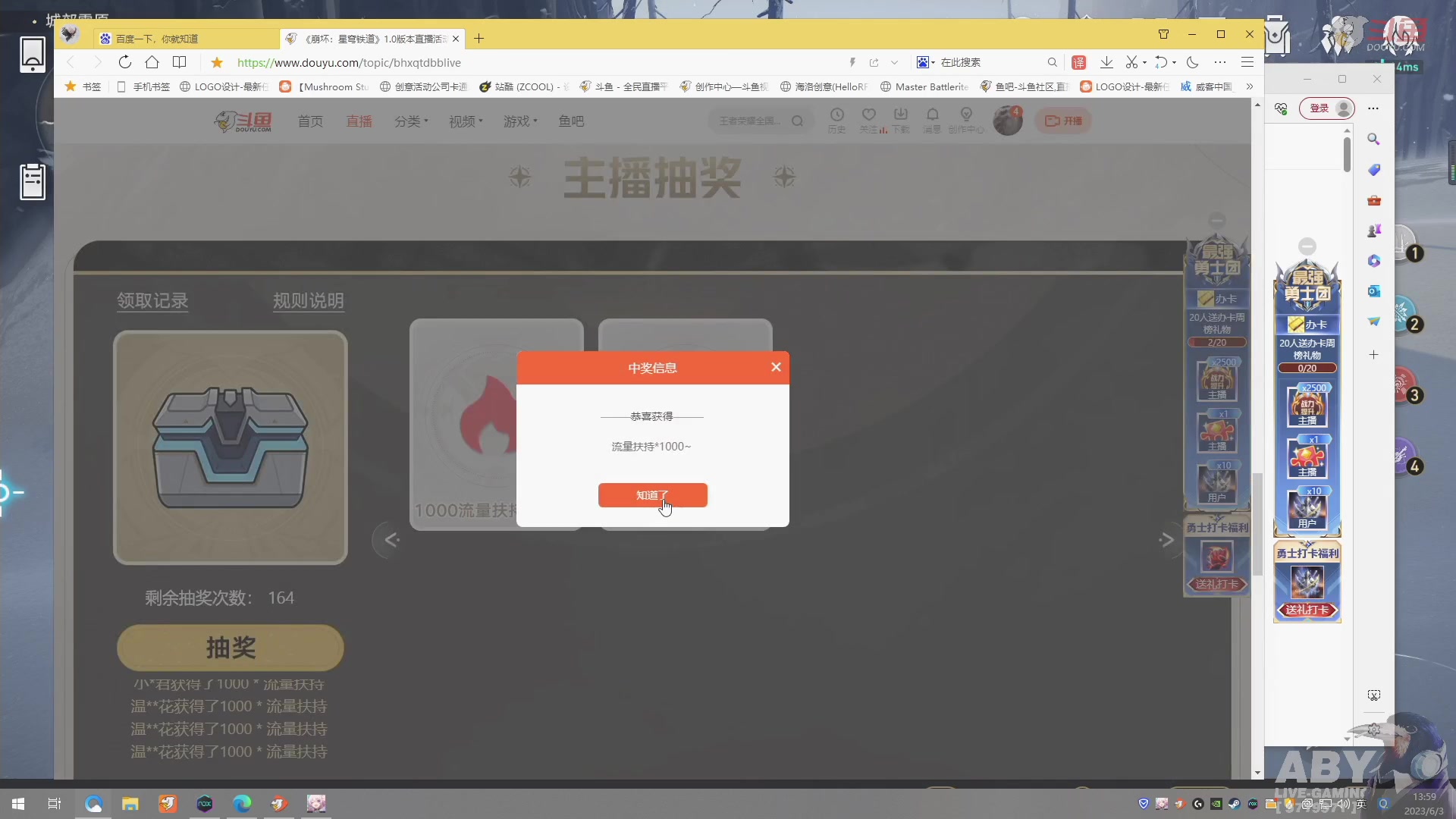Open the 书签 bookmarks folder
Viewport: 1456px width, 819px height.
pos(83,86)
